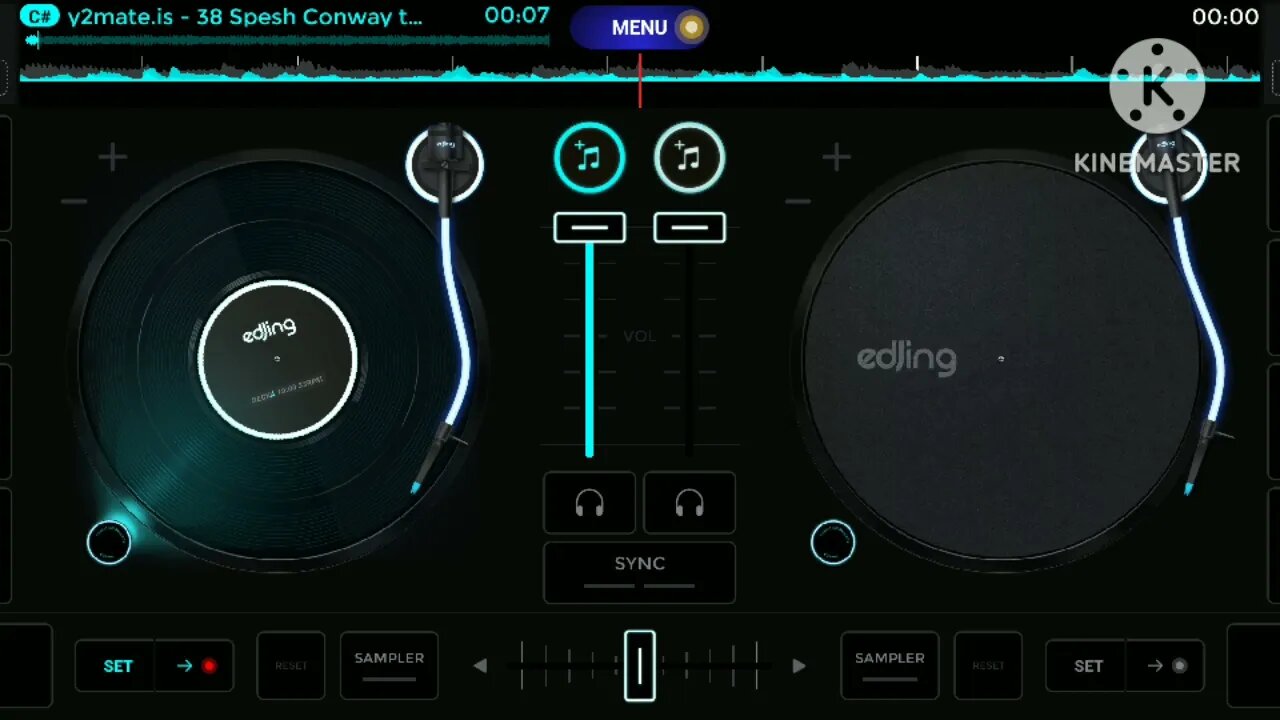
Task: Click left tonearm pivot head
Action: [x=445, y=163]
